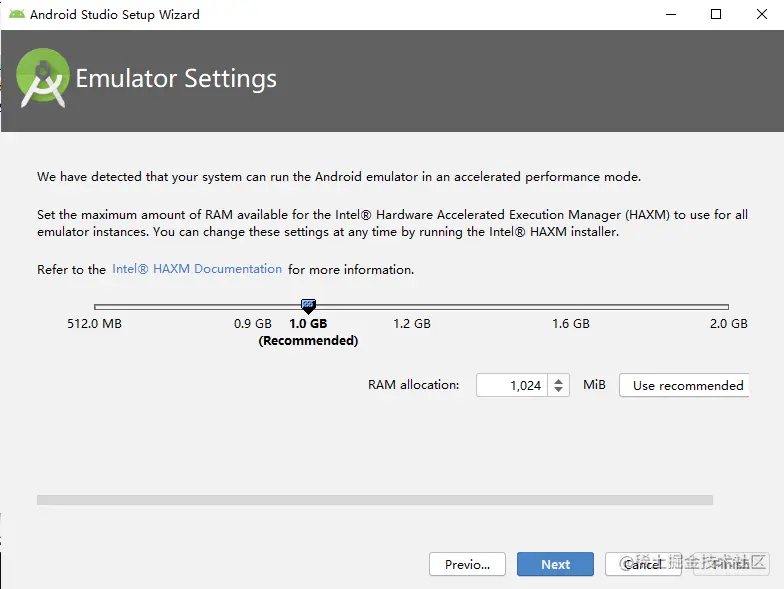
Task: Click the Use recommended button
Action: pyautogui.click(x=684, y=385)
